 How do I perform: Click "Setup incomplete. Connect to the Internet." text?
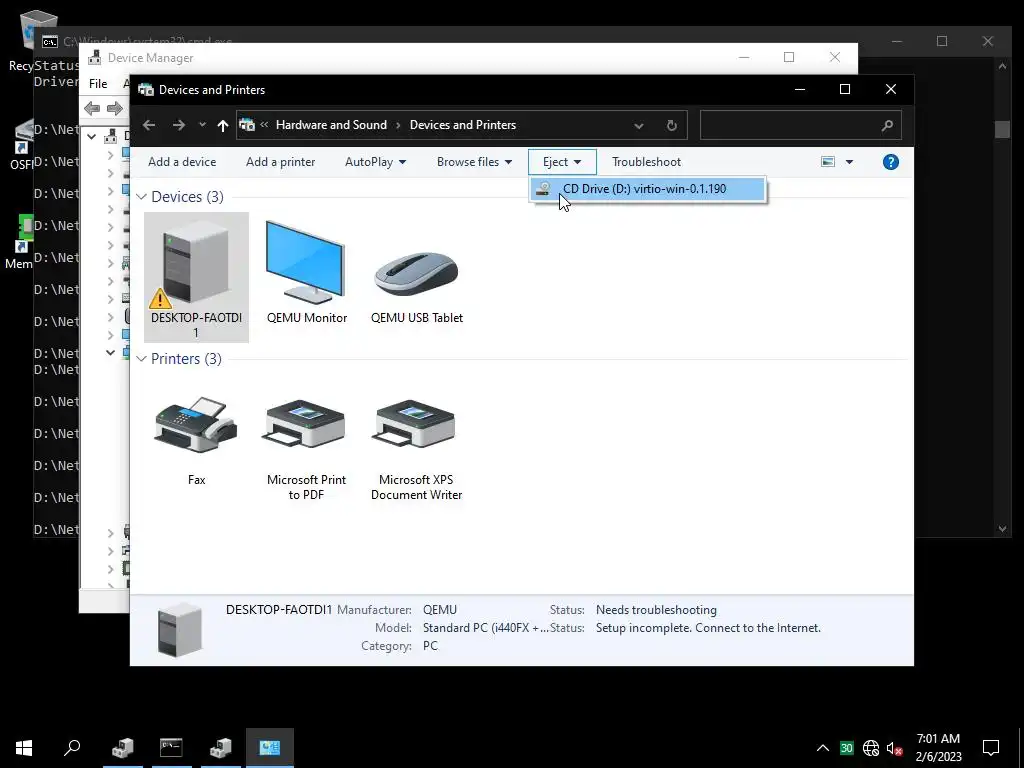[708, 628]
